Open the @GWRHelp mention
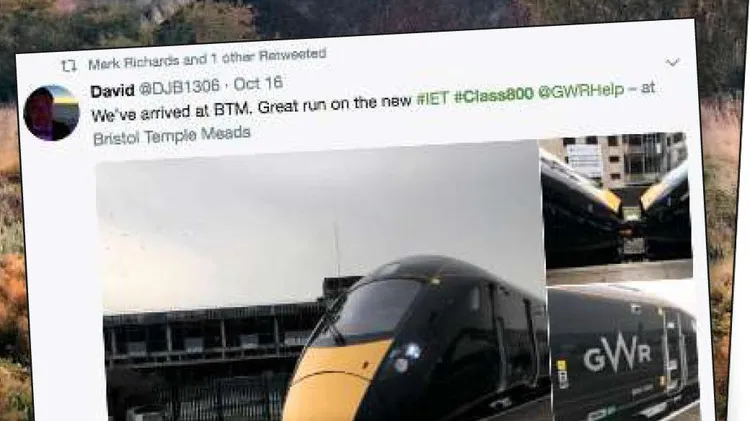Image resolution: width=750 pixels, height=421 pixels. pyautogui.click(x=581, y=91)
